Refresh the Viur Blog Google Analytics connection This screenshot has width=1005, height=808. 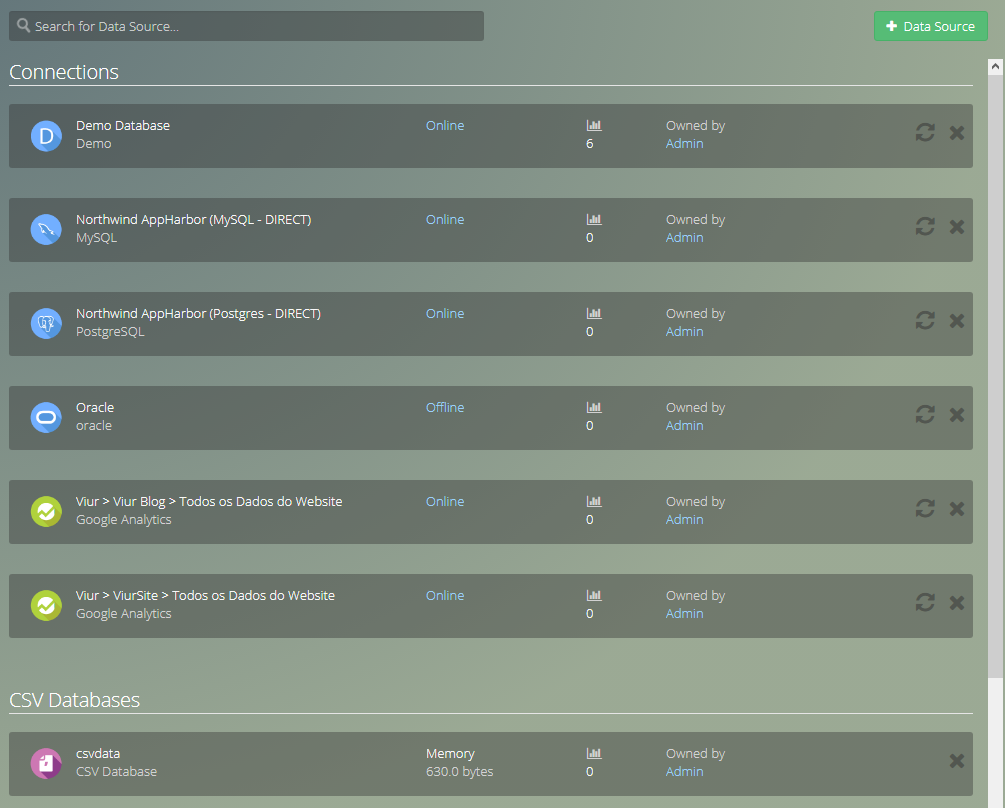point(925,508)
